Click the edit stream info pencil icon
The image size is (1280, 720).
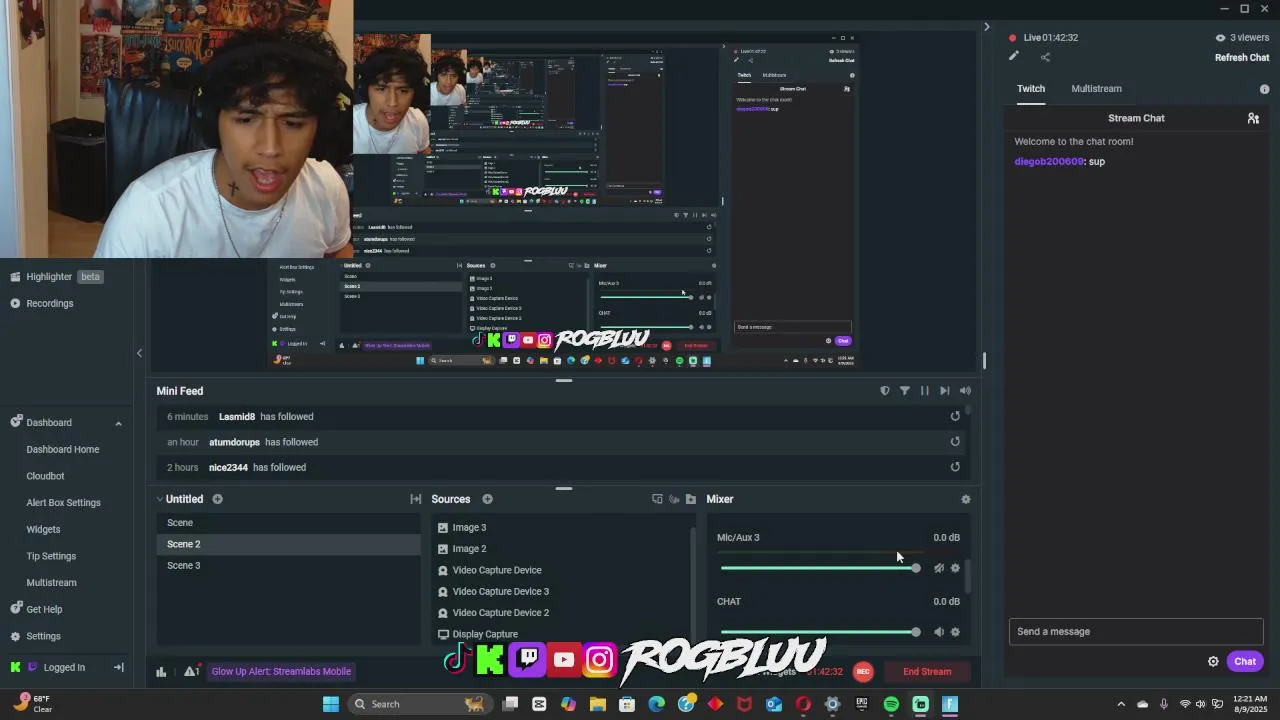(x=1014, y=57)
